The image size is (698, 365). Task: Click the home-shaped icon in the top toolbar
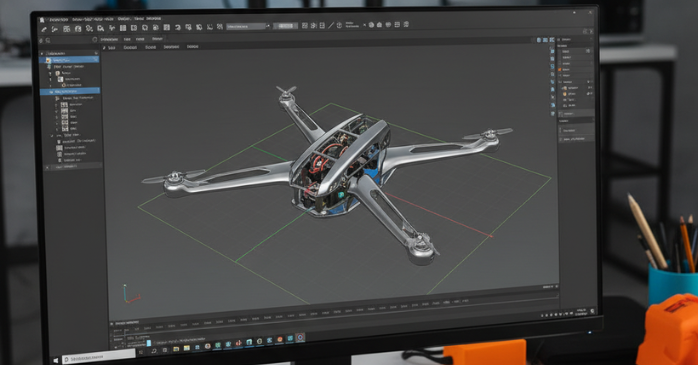pos(379,25)
